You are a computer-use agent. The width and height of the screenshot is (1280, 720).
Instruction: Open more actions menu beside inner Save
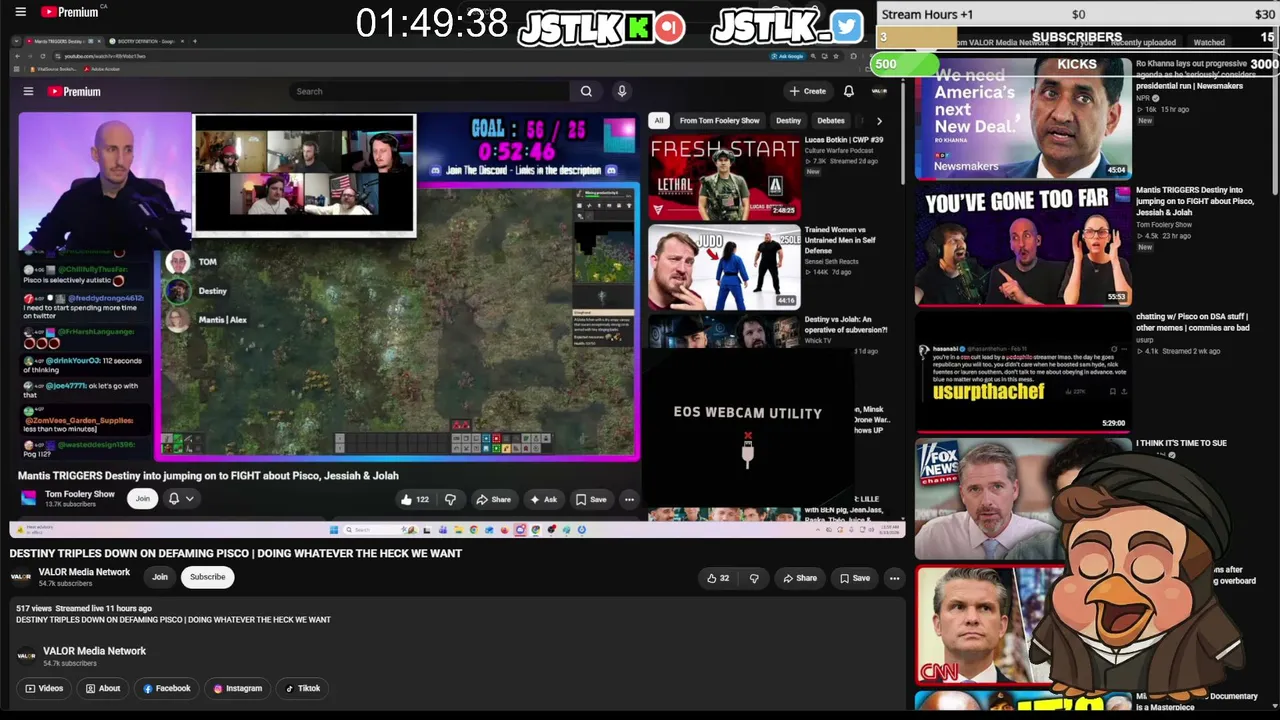[x=629, y=499]
